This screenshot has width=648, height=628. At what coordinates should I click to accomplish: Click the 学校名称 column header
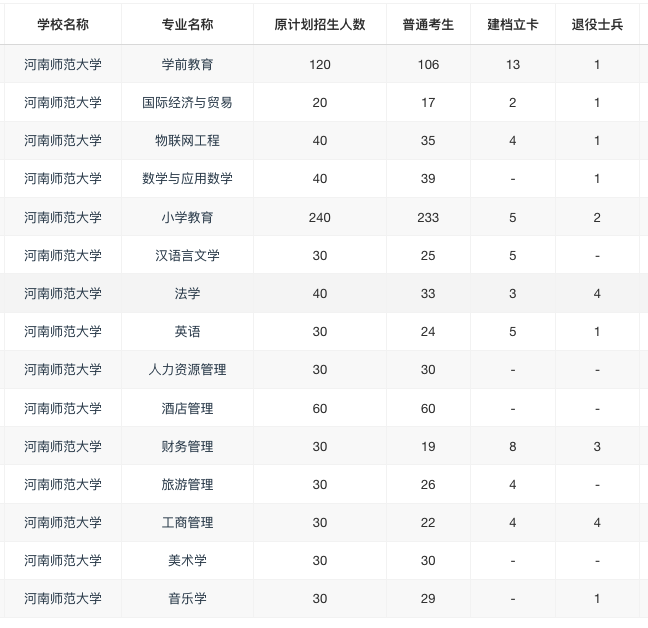(63, 24)
